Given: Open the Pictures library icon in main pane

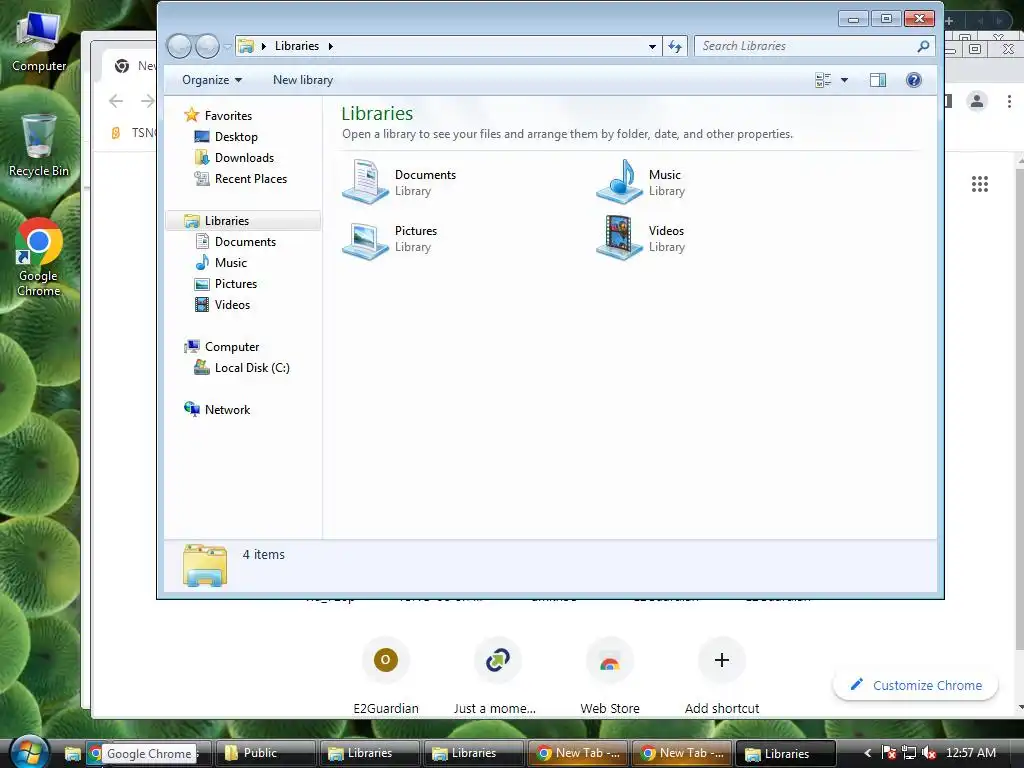Looking at the screenshot, I should tap(366, 239).
